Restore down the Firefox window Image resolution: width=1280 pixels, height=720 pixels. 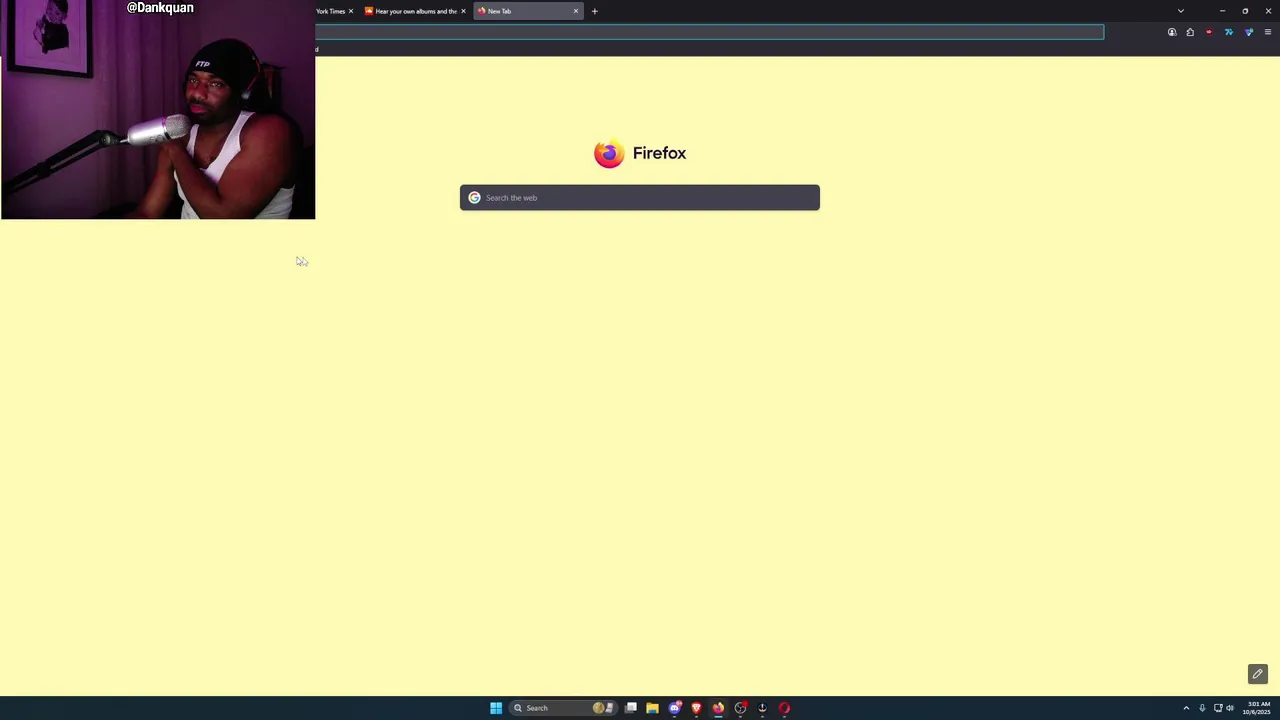[1245, 11]
